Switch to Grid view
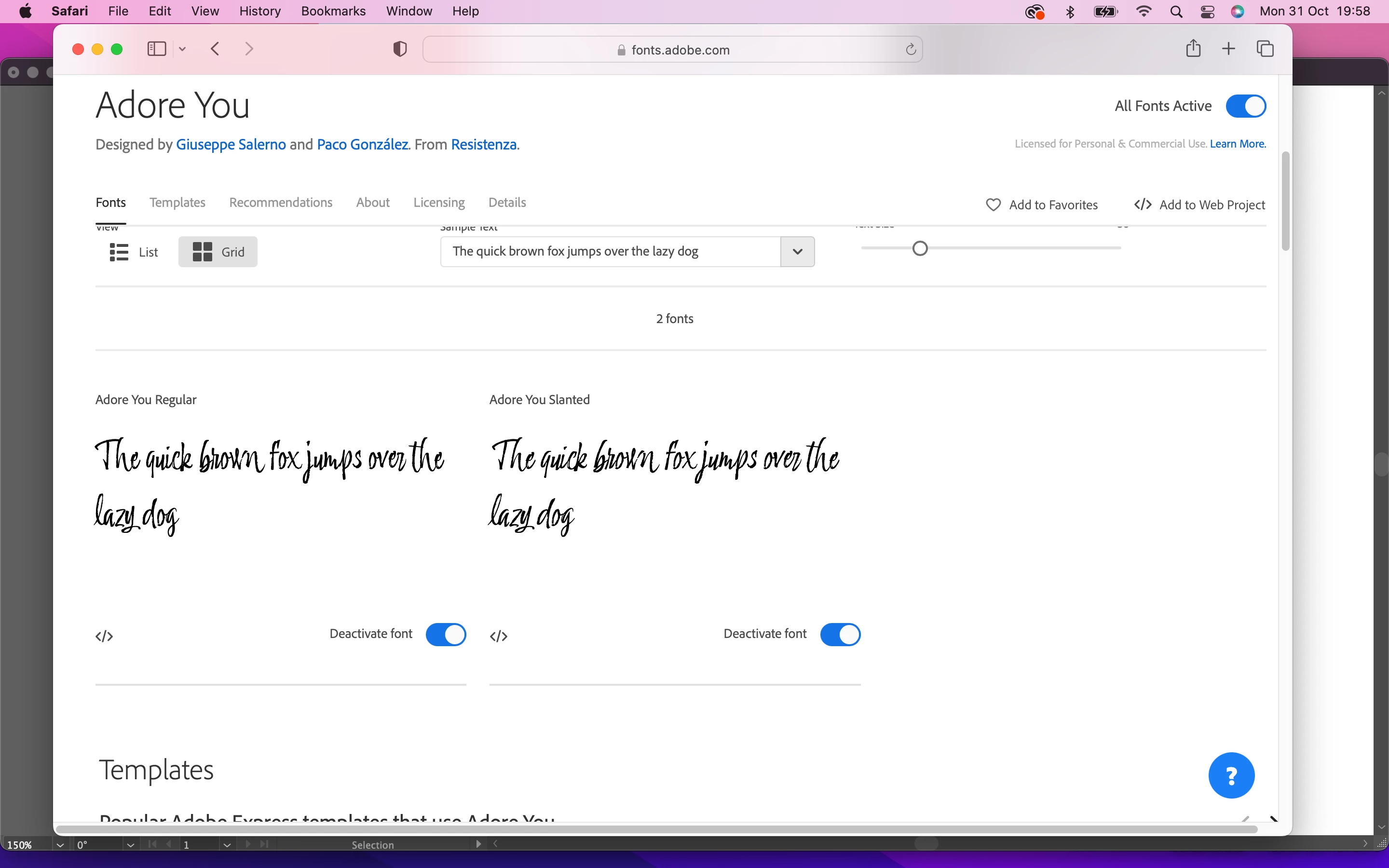The height and width of the screenshot is (868, 1389). click(x=218, y=252)
